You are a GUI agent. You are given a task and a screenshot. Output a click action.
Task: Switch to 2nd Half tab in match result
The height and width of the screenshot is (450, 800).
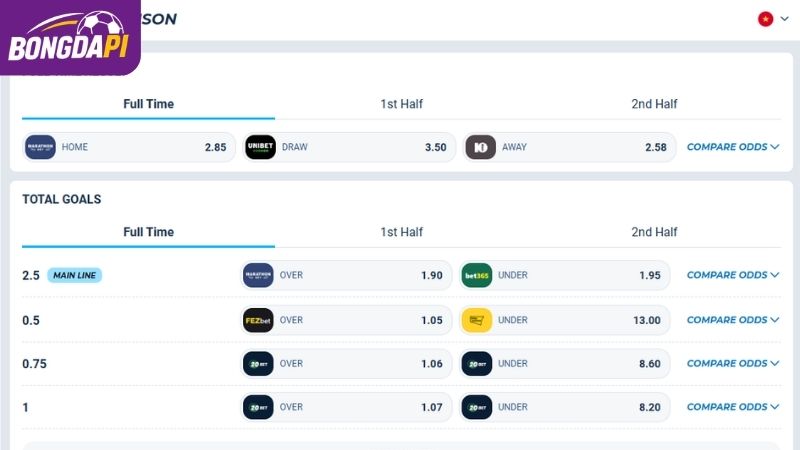point(654,104)
